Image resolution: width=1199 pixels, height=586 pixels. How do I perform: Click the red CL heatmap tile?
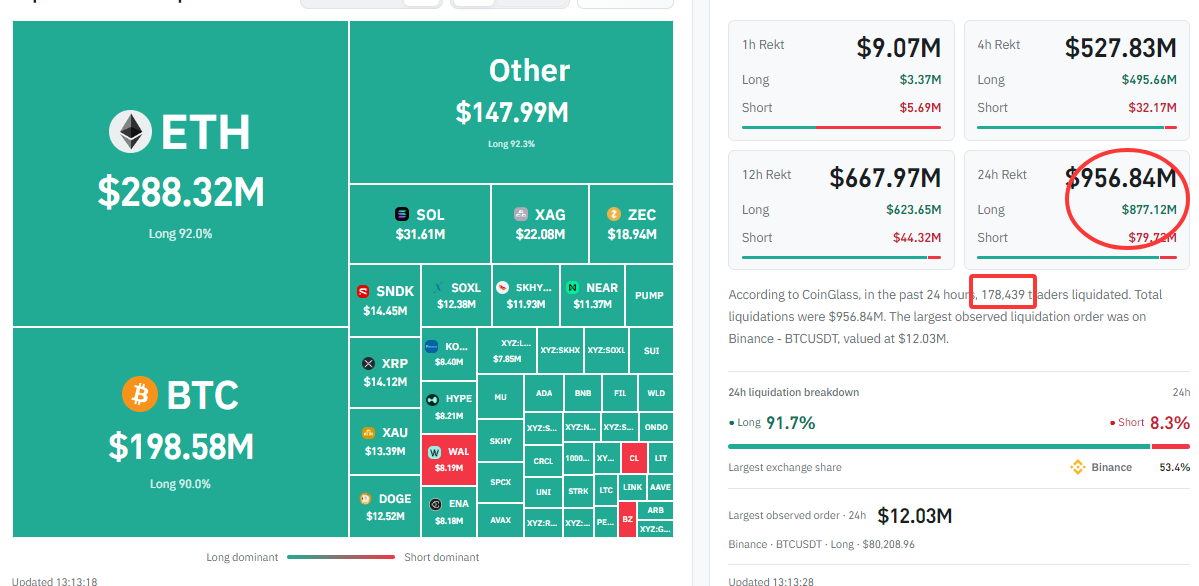pyautogui.click(x=634, y=459)
